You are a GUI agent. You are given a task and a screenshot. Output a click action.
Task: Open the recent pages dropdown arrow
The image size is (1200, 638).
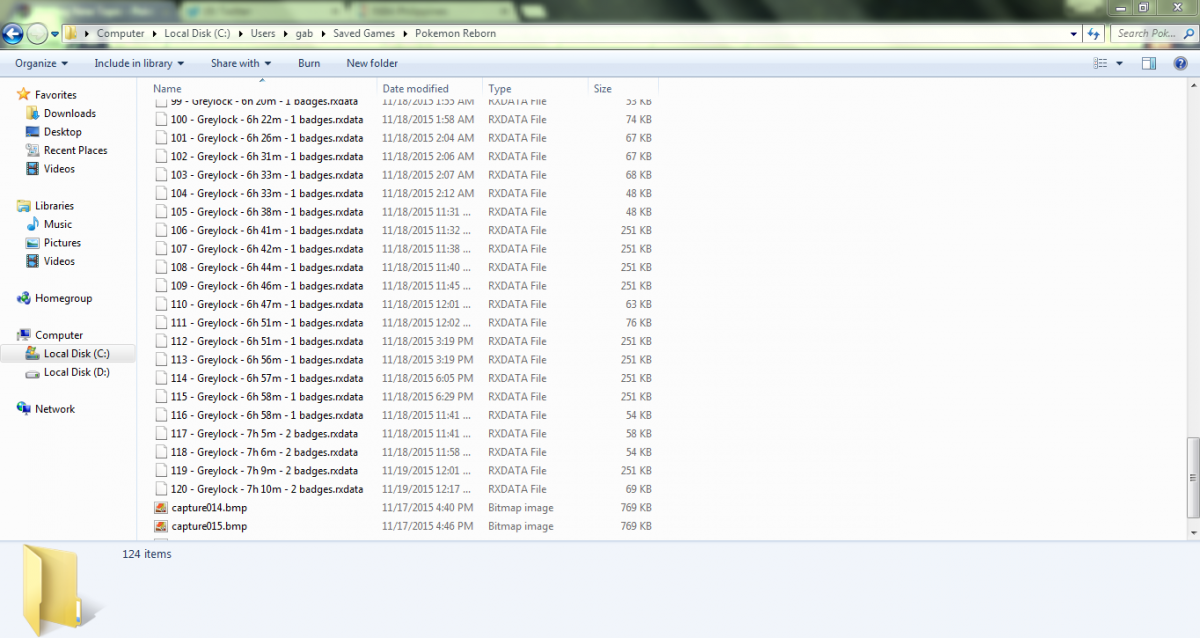click(54, 34)
